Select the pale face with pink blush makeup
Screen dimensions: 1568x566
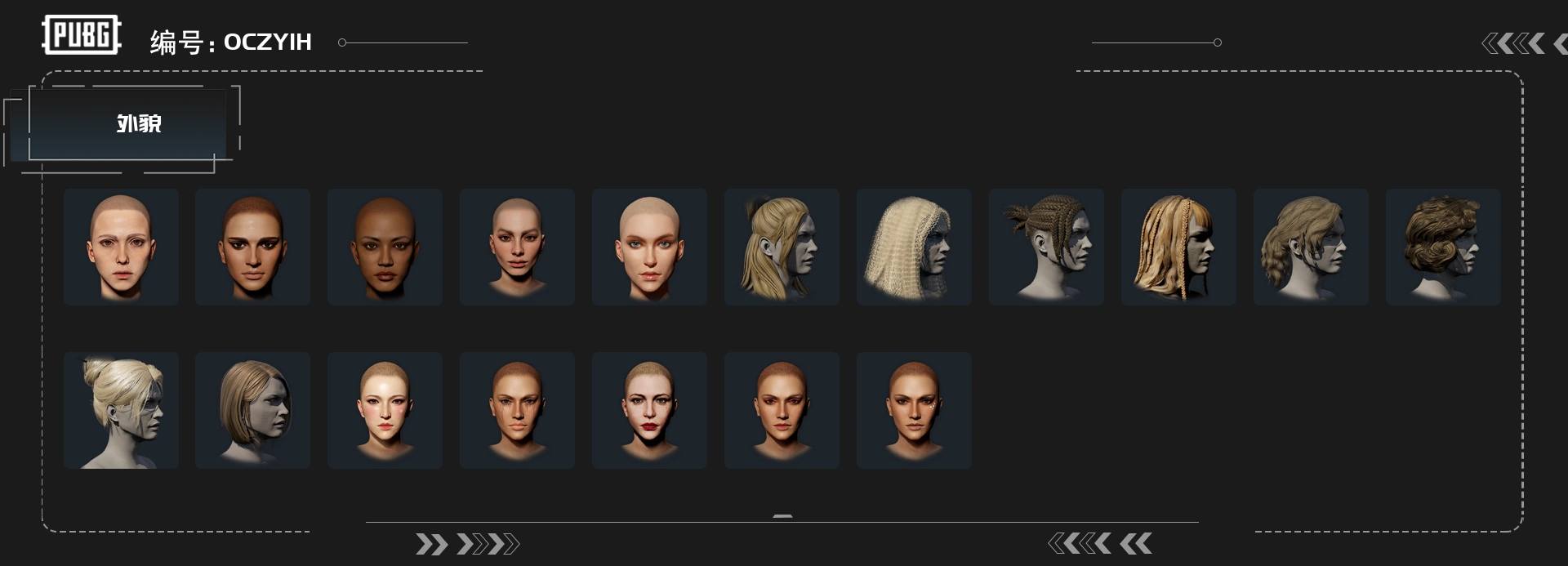(385, 410)
